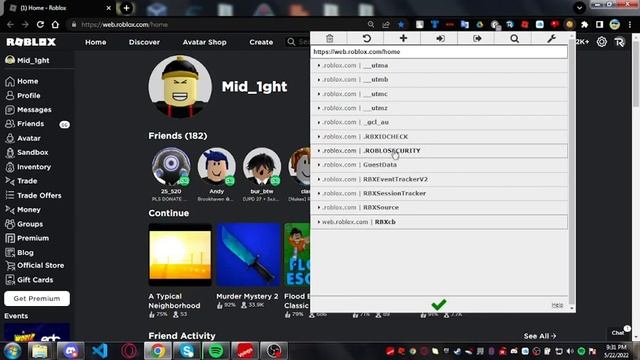The image size is (640, 360).
Task: Click the Roblox logo
Action: click(31, 42)
